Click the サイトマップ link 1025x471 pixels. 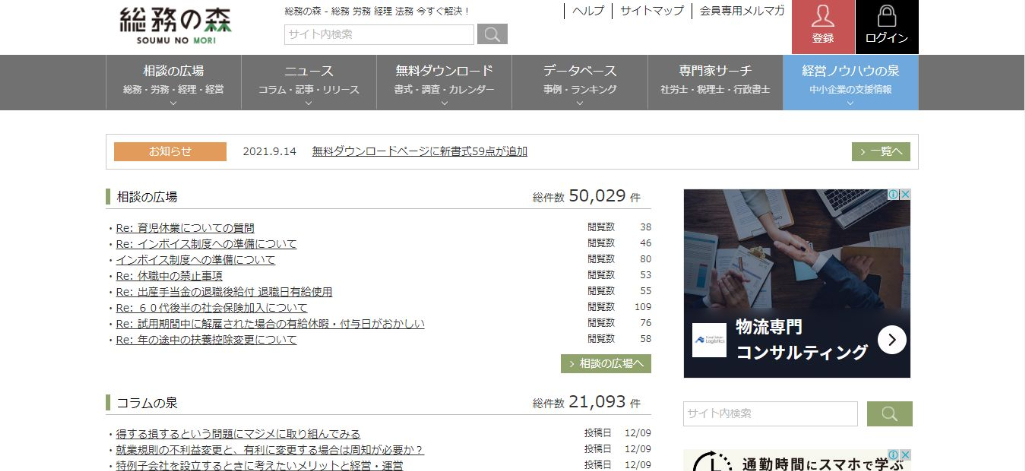(x=652, y=11)
